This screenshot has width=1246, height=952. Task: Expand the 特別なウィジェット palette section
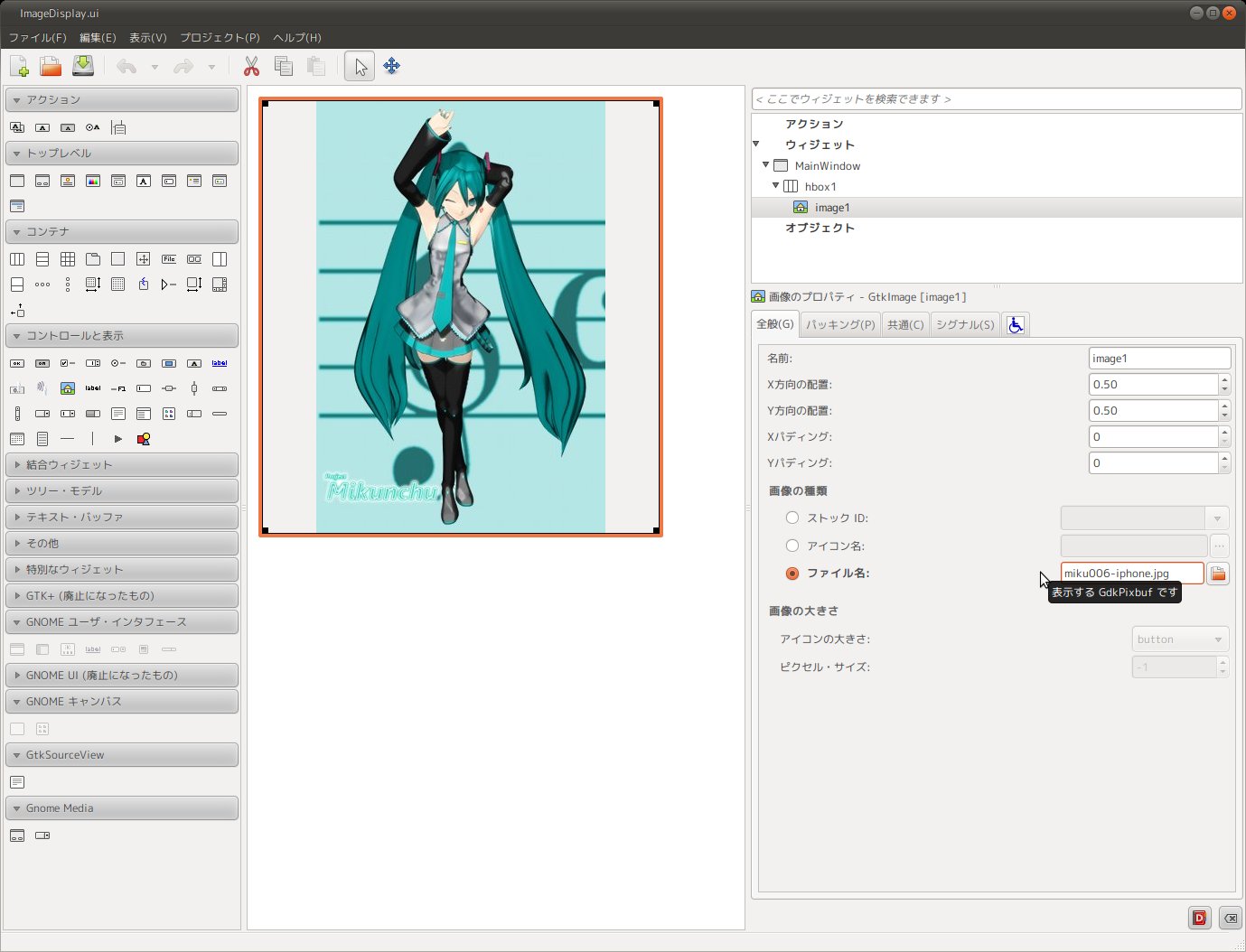(x=122, y=570)
